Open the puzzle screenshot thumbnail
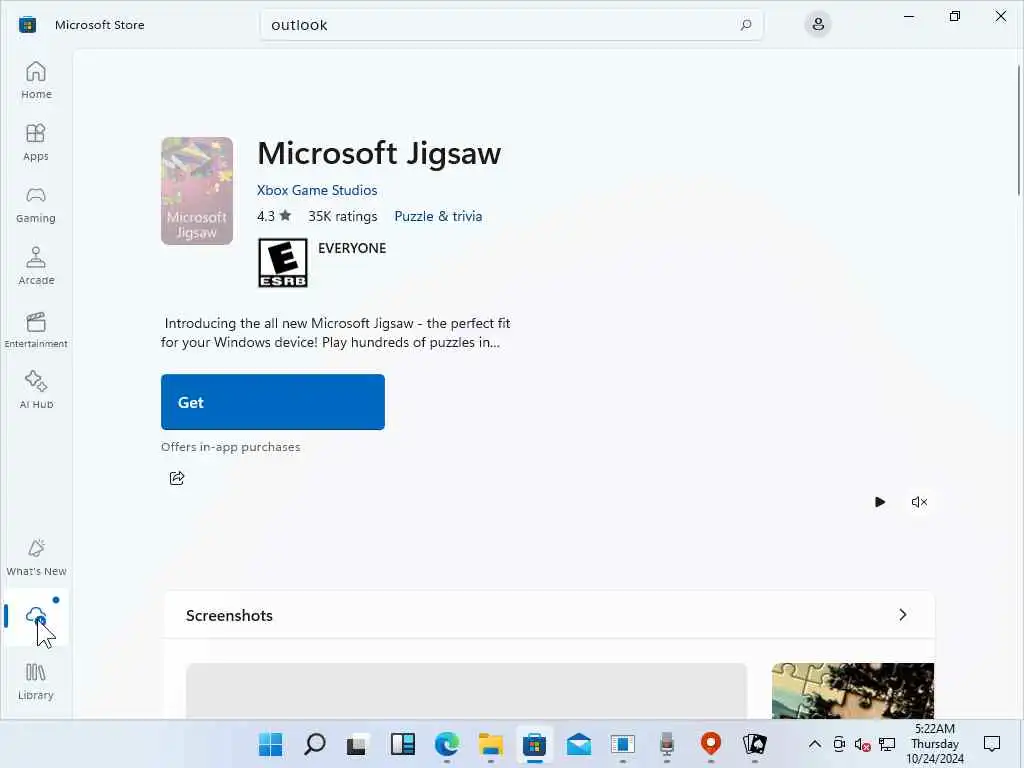Viewport: 1024px width, 768px height. click(x=853, y=691)
